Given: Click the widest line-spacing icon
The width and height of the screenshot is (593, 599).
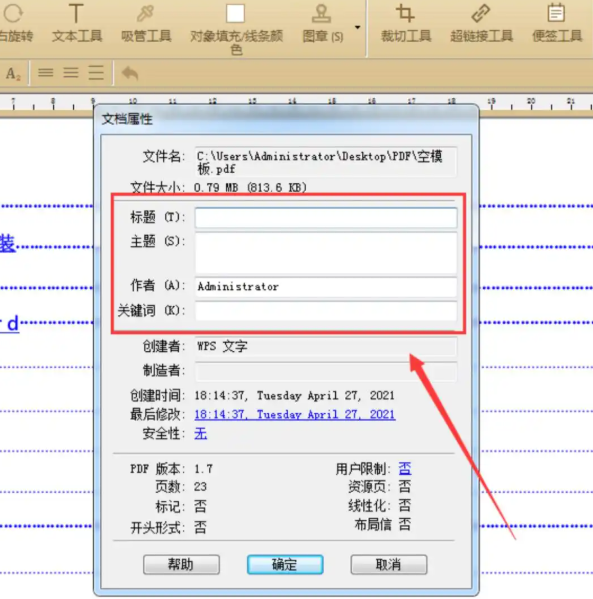Looking at the screenshot, I should click(x=96, y=73).
